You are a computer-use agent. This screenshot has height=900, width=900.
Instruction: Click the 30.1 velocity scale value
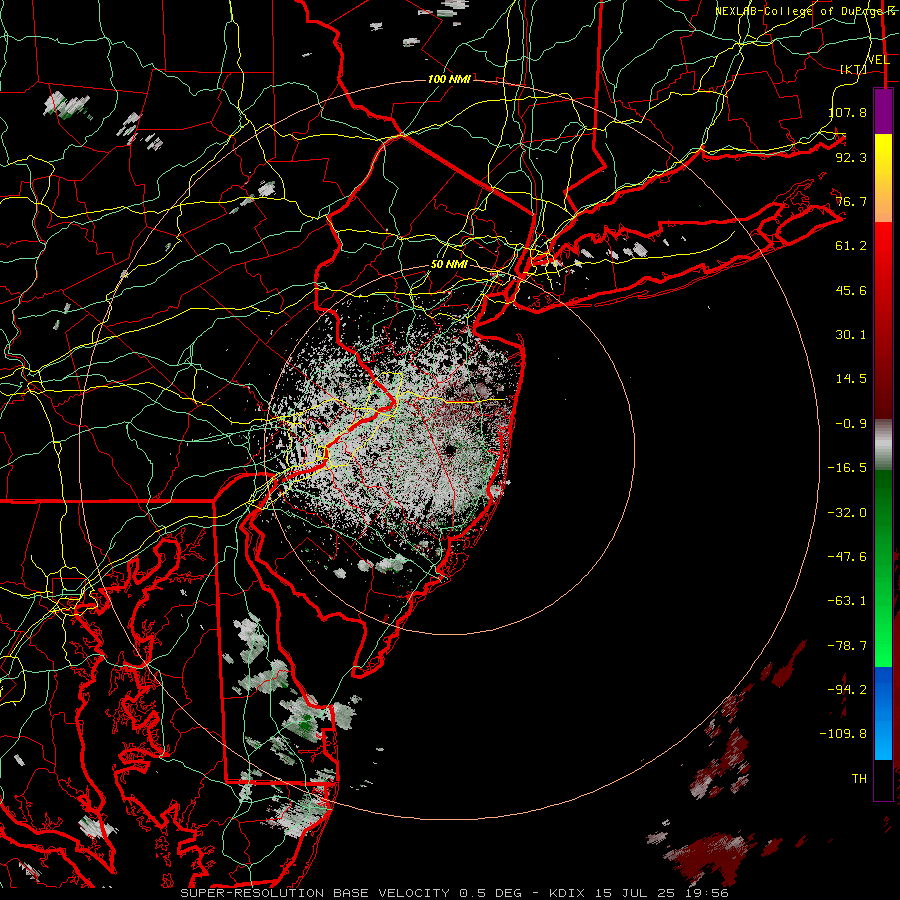pyautogui.click(x=851, y=335)
